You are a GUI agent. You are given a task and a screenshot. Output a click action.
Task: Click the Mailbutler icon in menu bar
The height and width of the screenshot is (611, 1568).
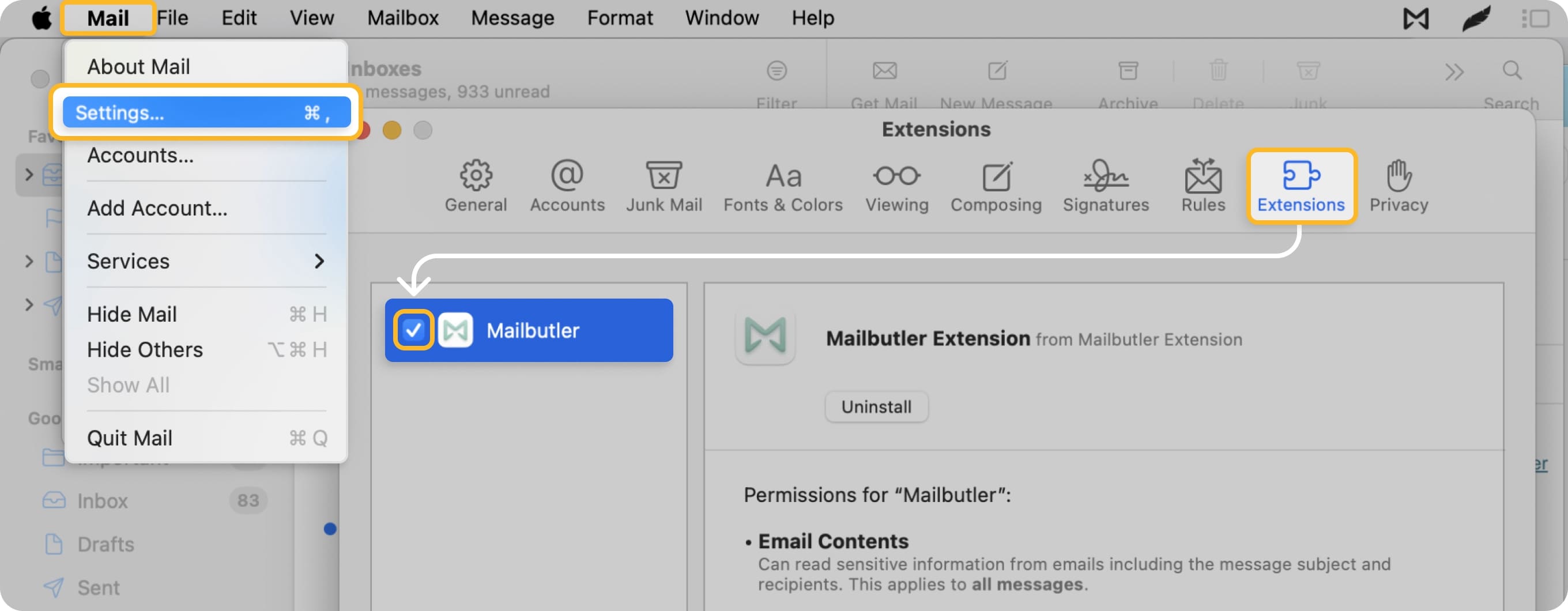[x=1416, y=18]
